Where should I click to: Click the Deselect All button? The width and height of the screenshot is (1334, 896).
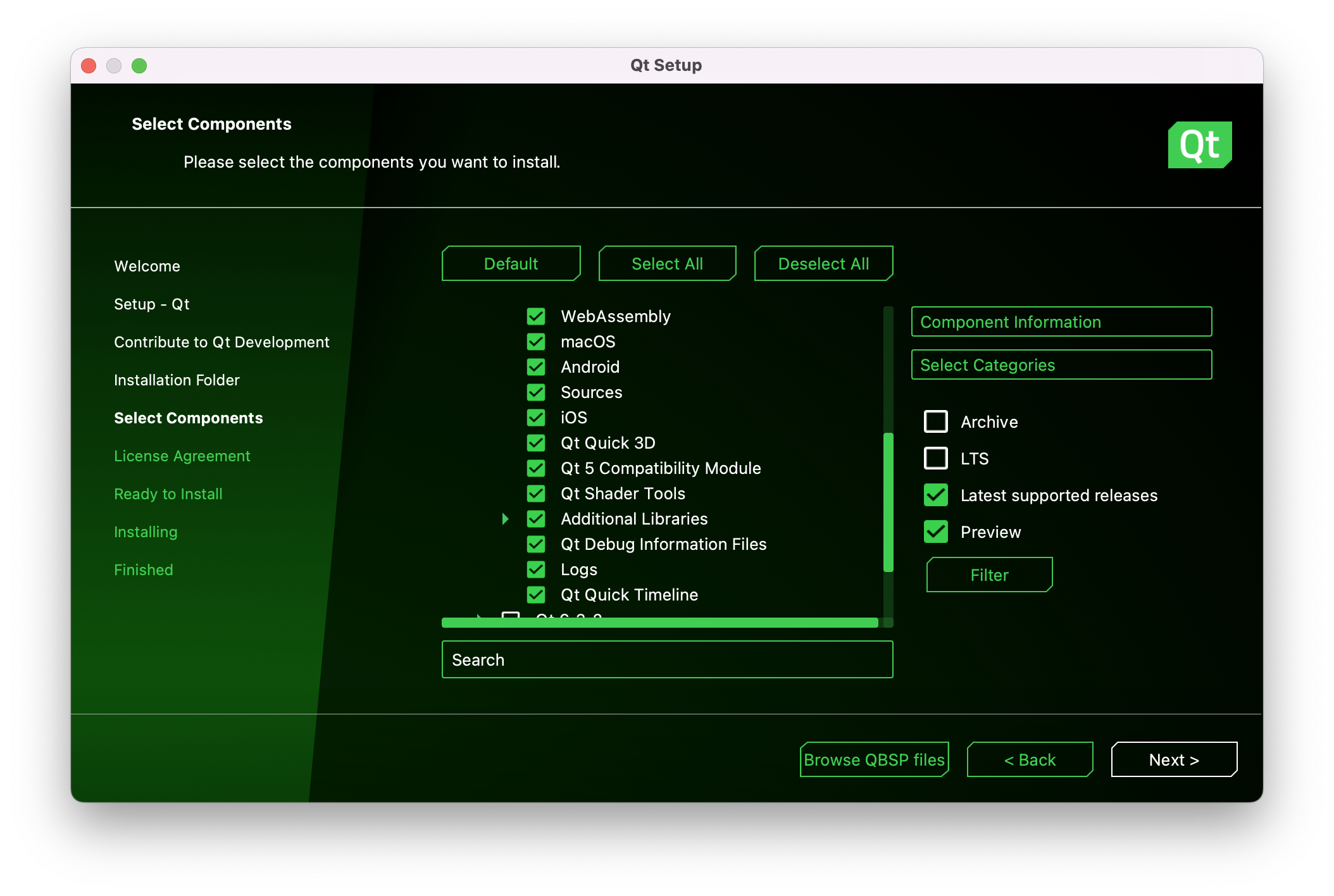[823, 264]
